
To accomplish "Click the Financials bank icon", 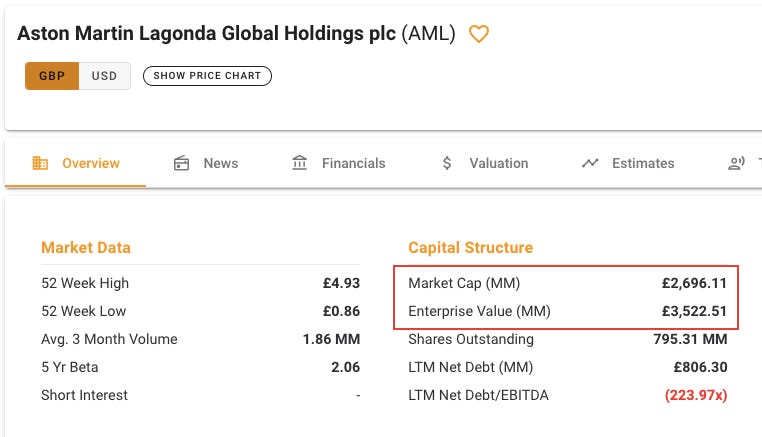I will click(299, 163).
